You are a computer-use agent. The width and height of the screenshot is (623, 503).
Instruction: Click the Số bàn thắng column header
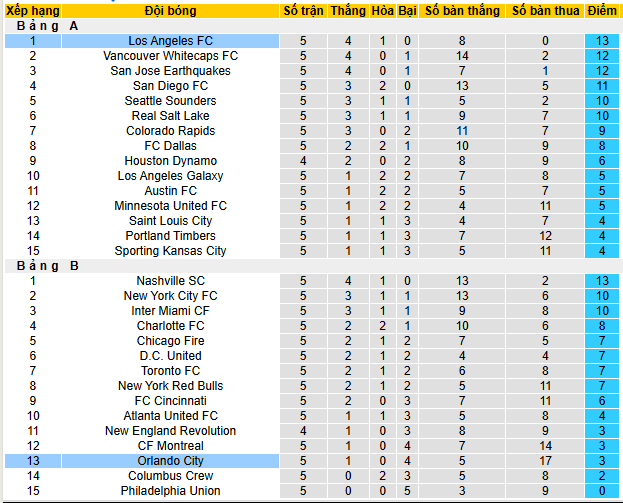(462, 11)
